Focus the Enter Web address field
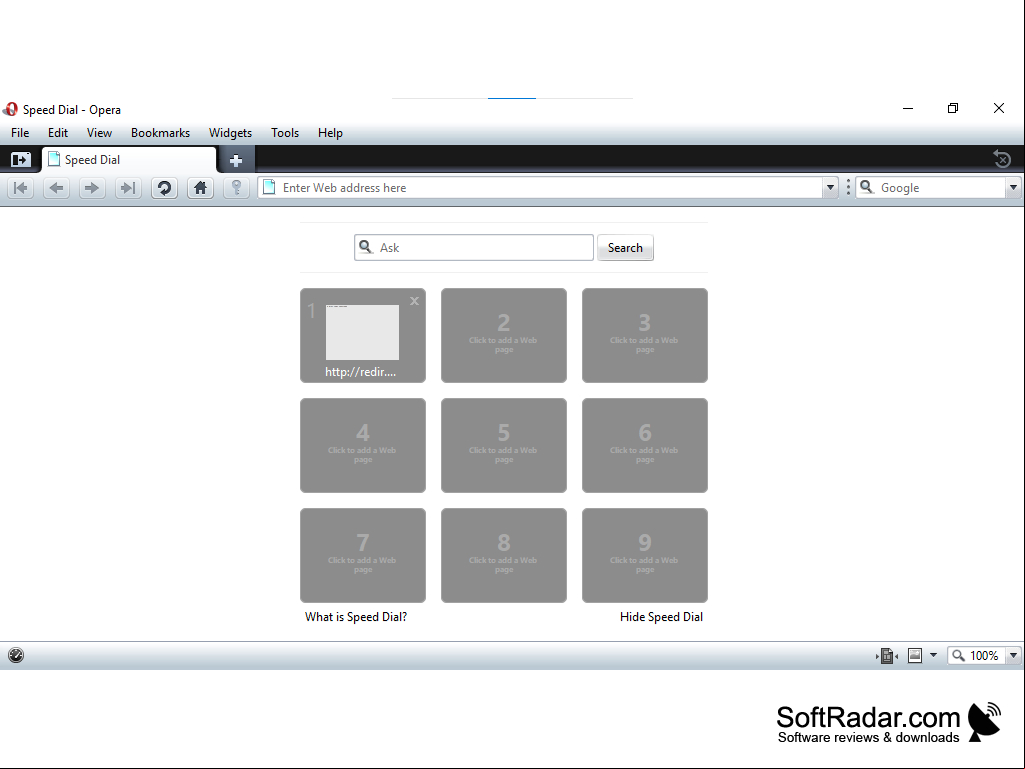Image resolution: width=1025 pixels, height=769 pixels. coord(549,188)
